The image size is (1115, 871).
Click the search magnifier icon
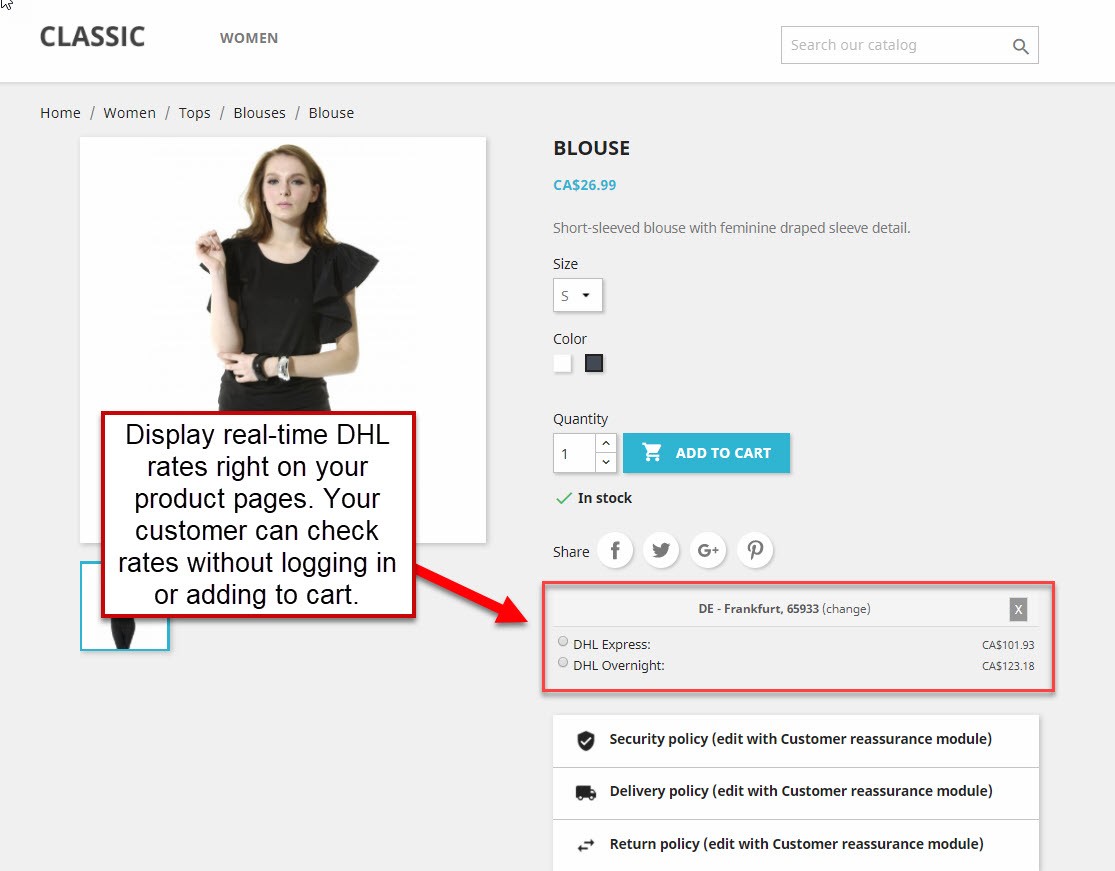(x=1020, y=46)
